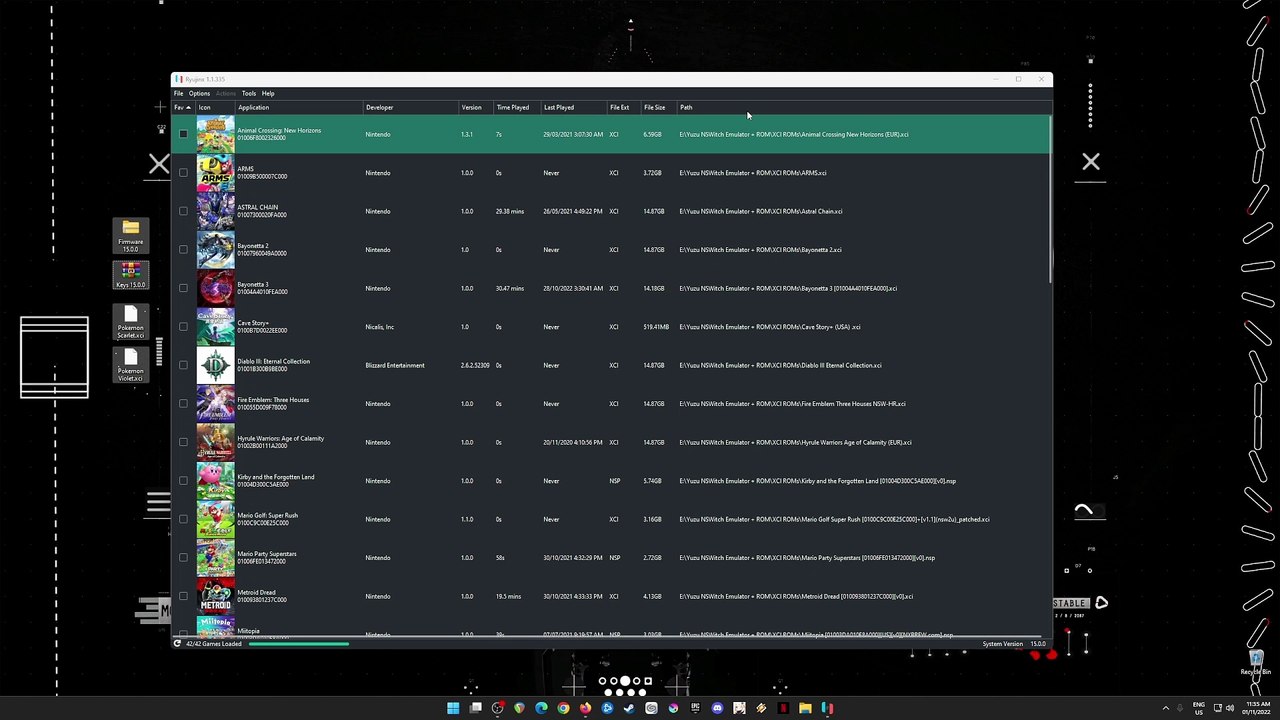This screenshot has height=720, width=1280.
Task: Sort list by Application column header
Action: pyautogui.click(x=299, y=107)
